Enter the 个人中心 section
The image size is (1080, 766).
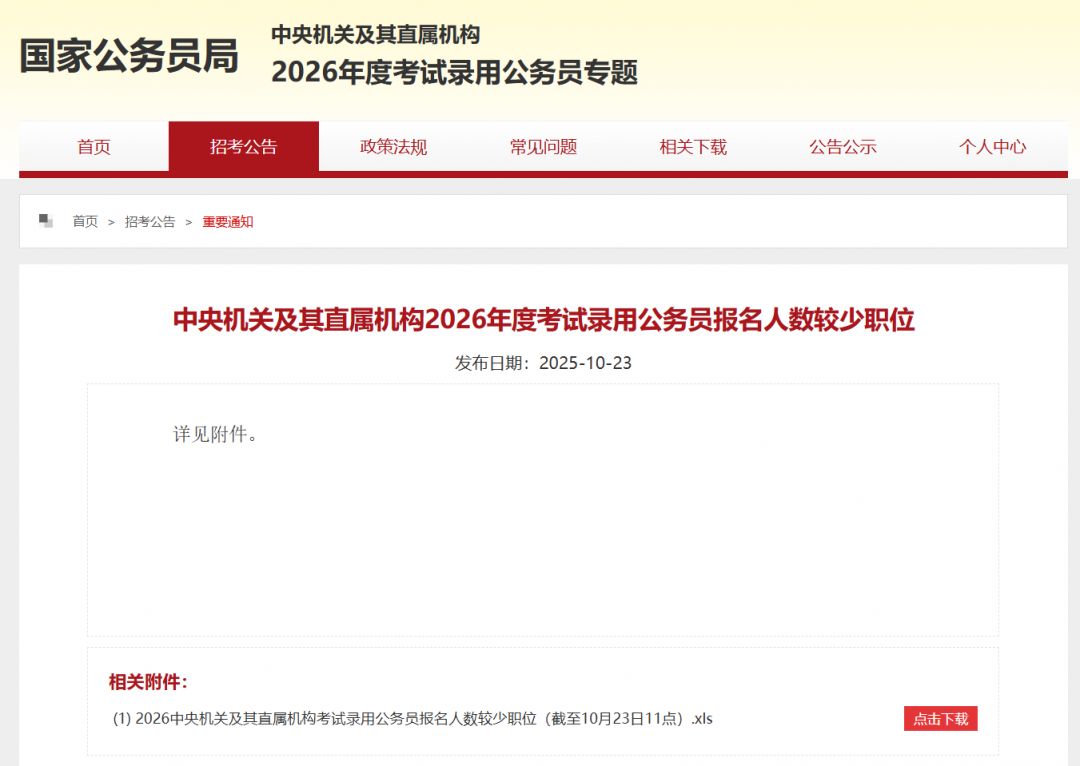(992, 147)
